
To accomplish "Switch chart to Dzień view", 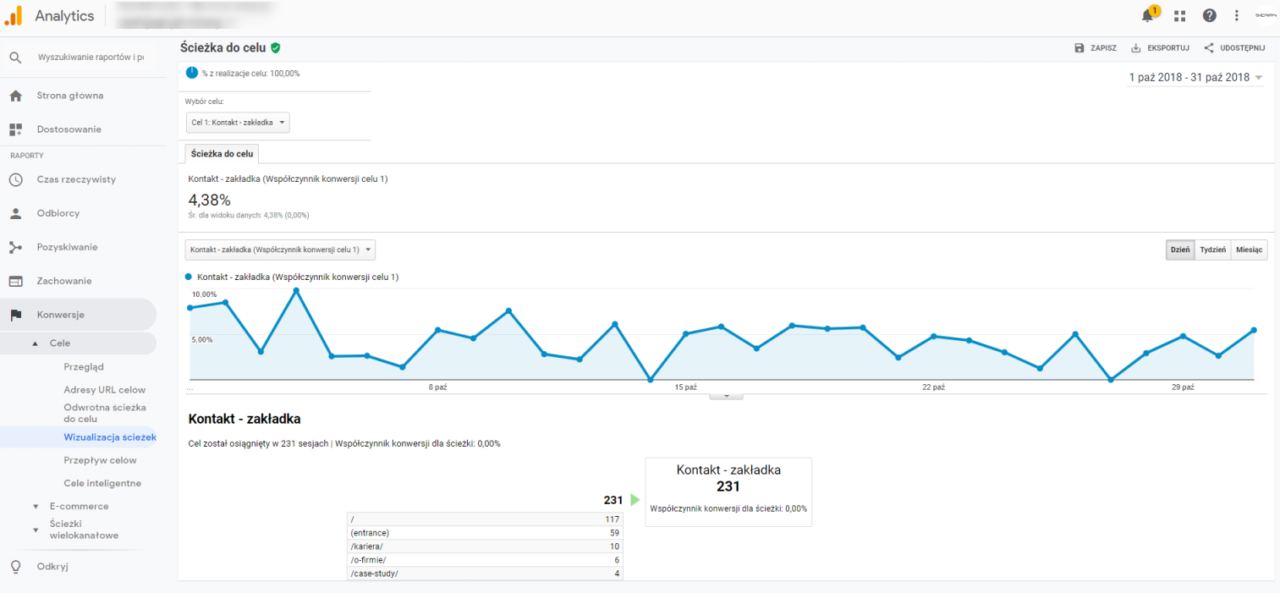I will click(1180, 250).
